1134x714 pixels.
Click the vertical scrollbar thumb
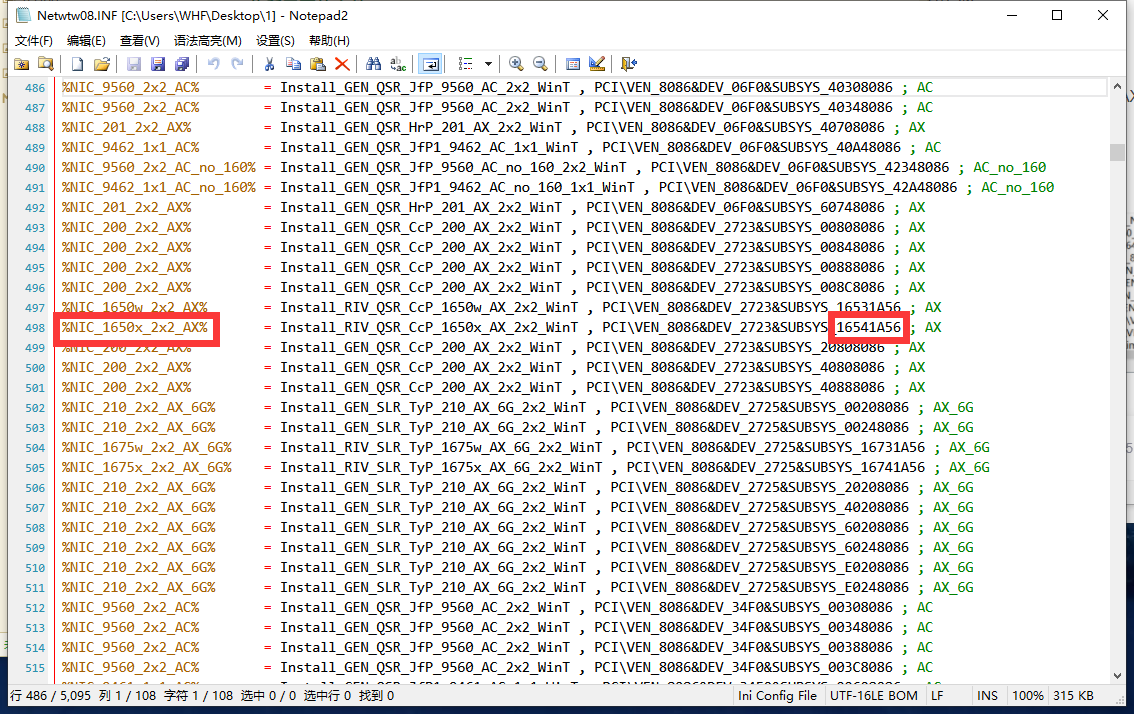tap(1117, 153)
